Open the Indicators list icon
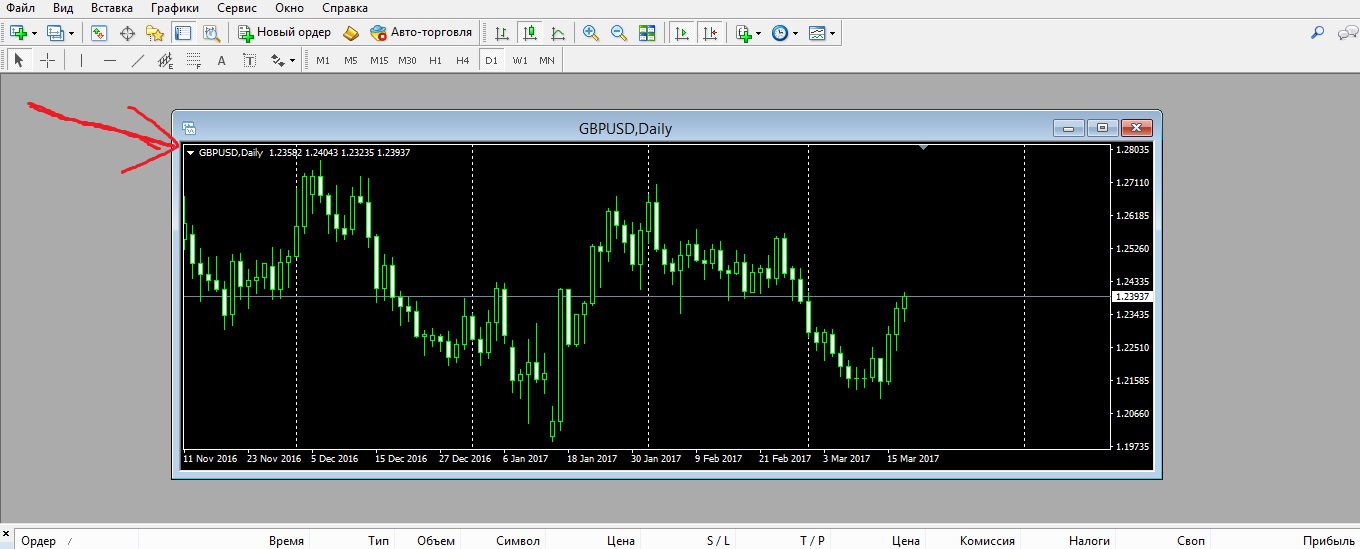The width and height of the screenshot is (1360, 549). (x=743, y=32)
